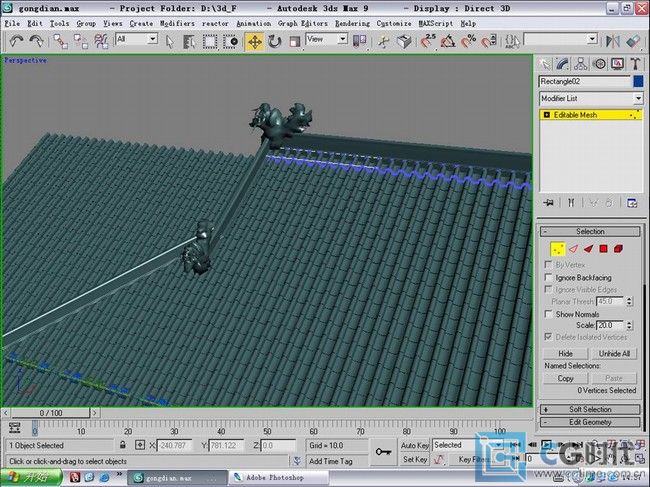Click the Pin Stack icon
650x487 pixels.
tap(548, 203)
